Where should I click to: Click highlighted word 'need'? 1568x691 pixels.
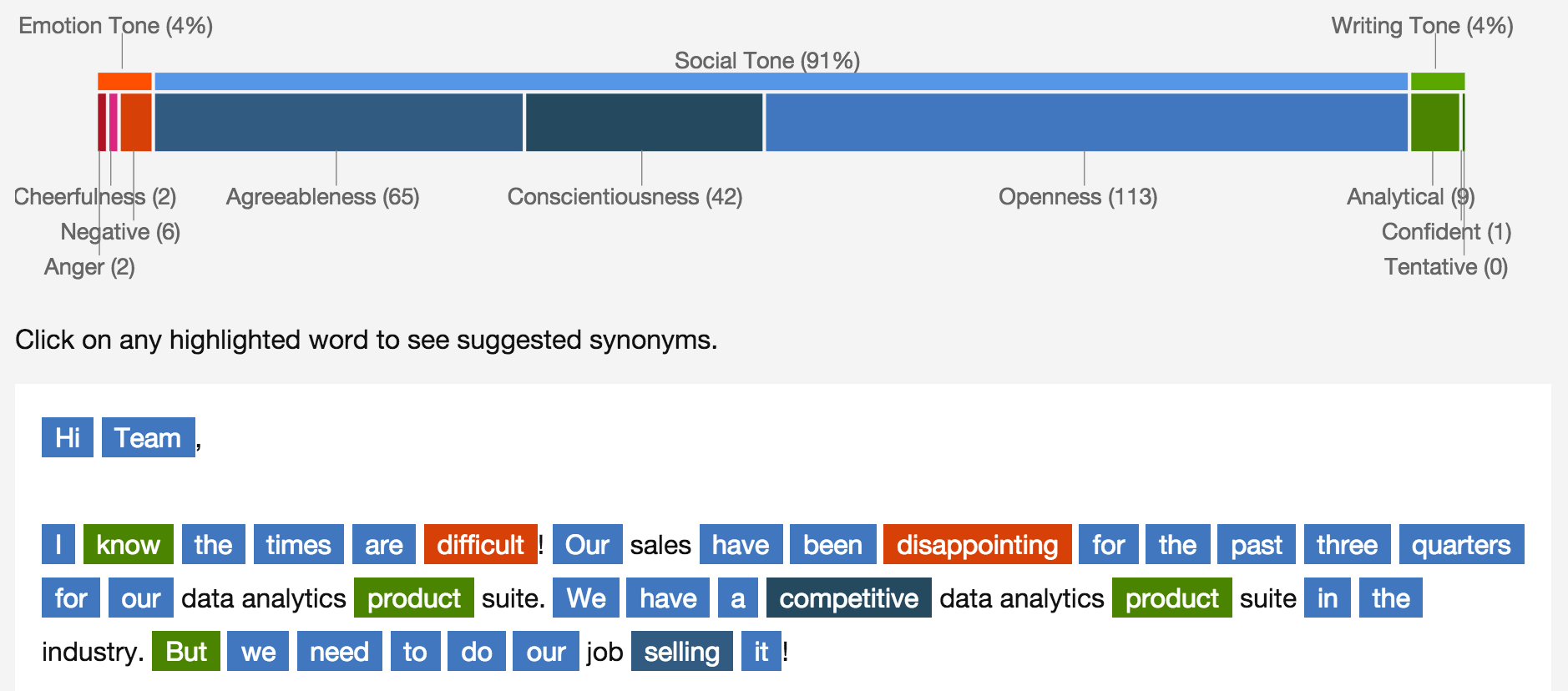[339, 652]
